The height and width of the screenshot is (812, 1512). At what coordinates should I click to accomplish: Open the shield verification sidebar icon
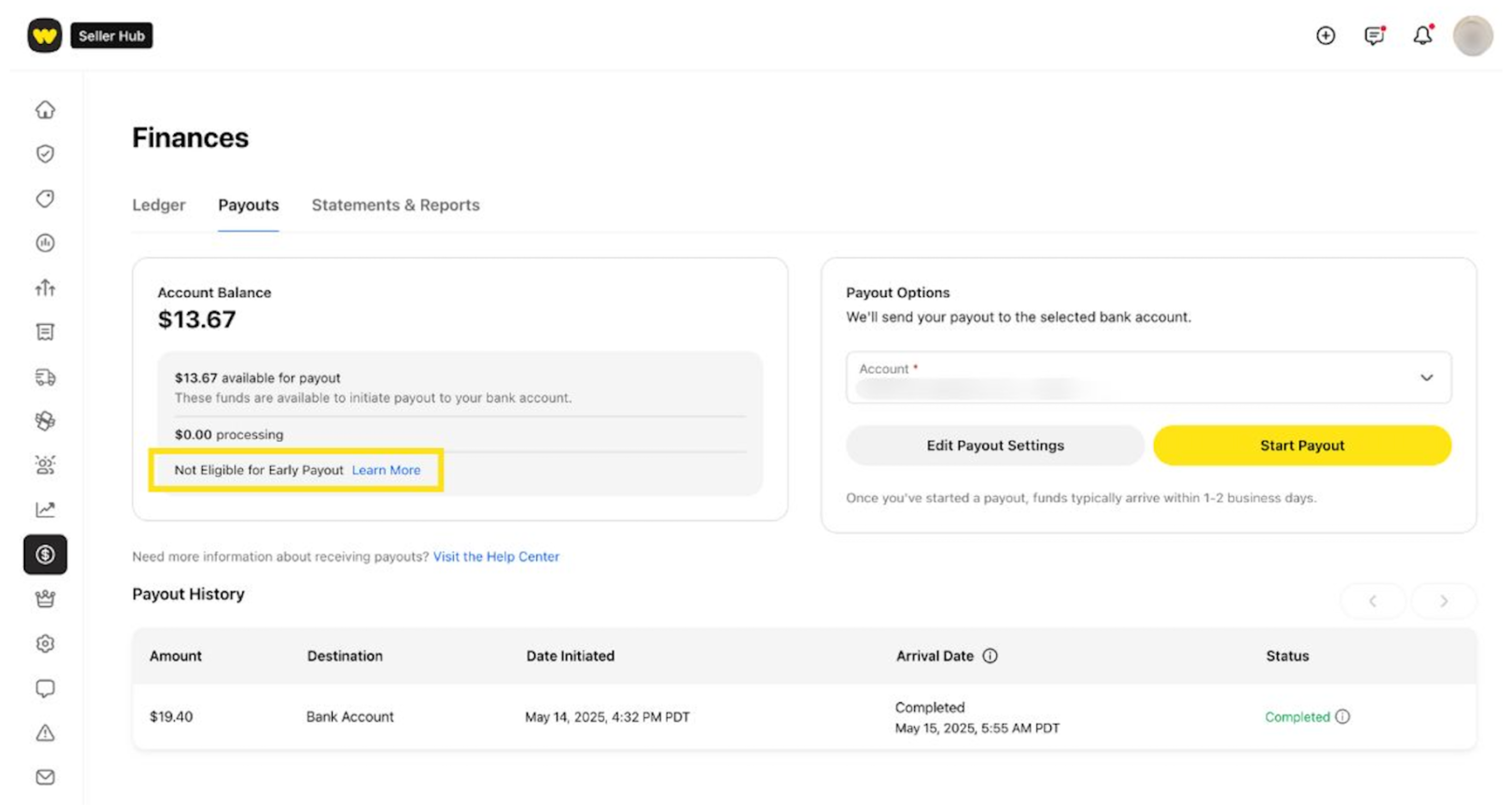45,154
